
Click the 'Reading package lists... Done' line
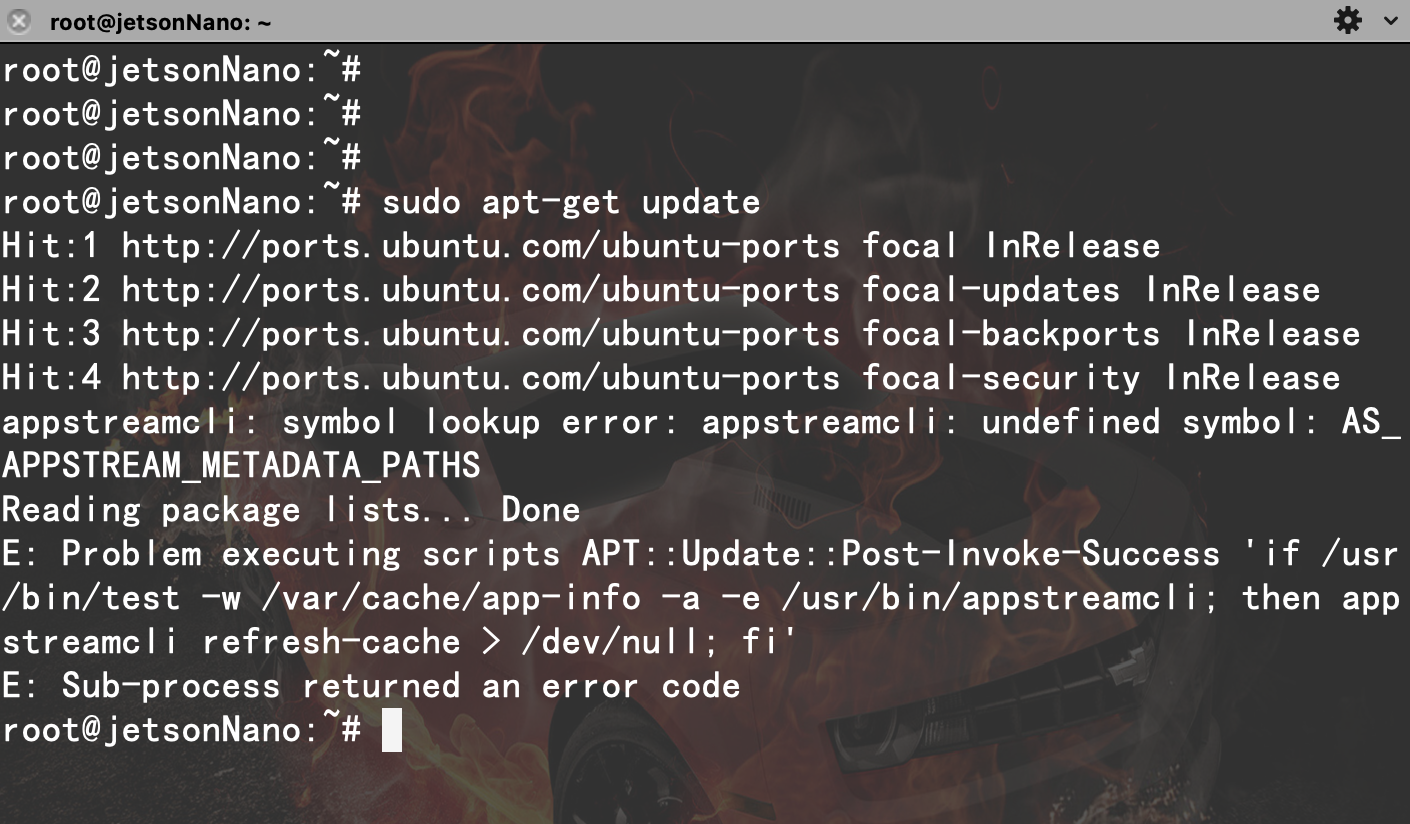pos(291,510)
